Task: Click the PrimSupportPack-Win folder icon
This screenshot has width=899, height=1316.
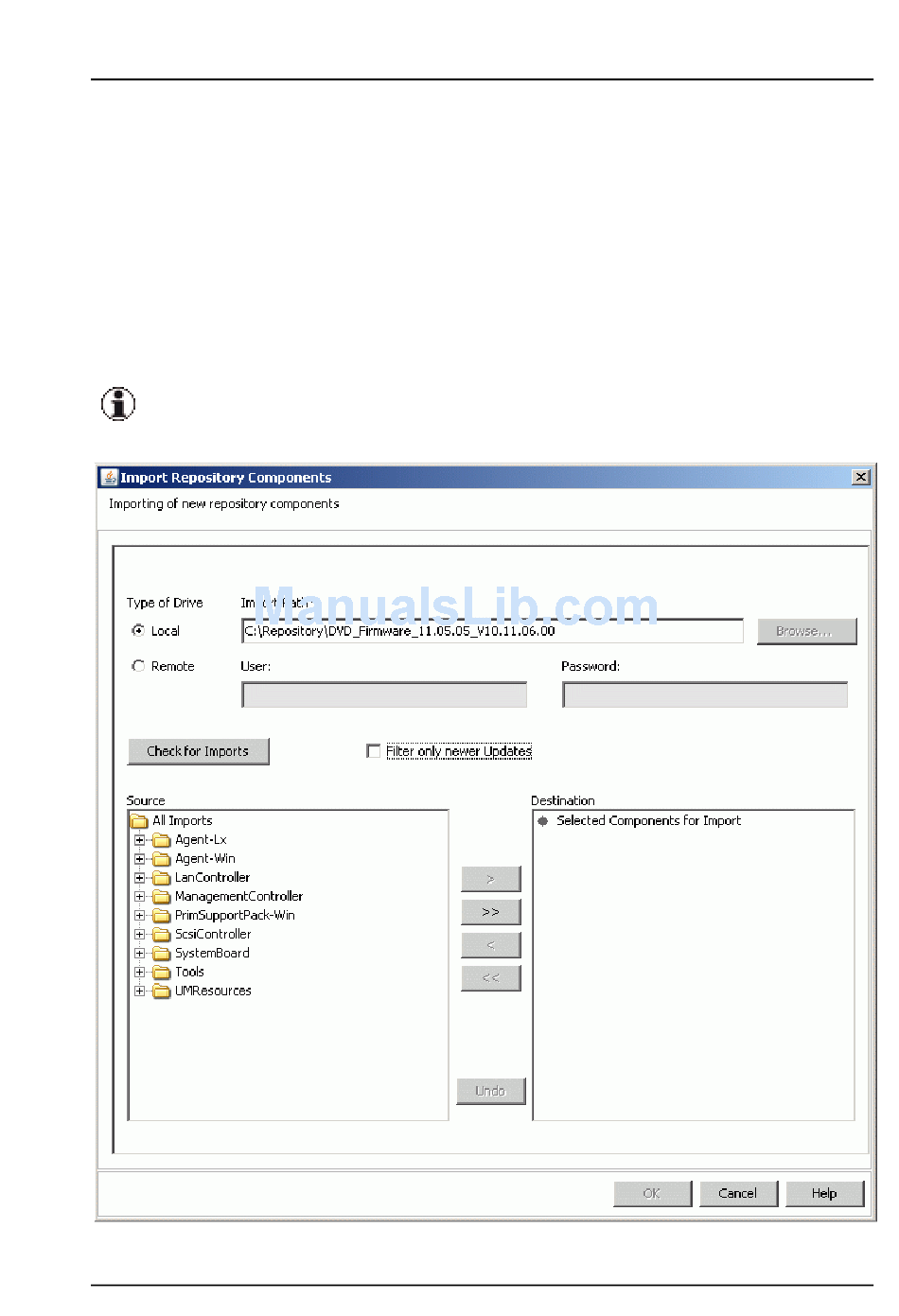Action: [162, 916]
